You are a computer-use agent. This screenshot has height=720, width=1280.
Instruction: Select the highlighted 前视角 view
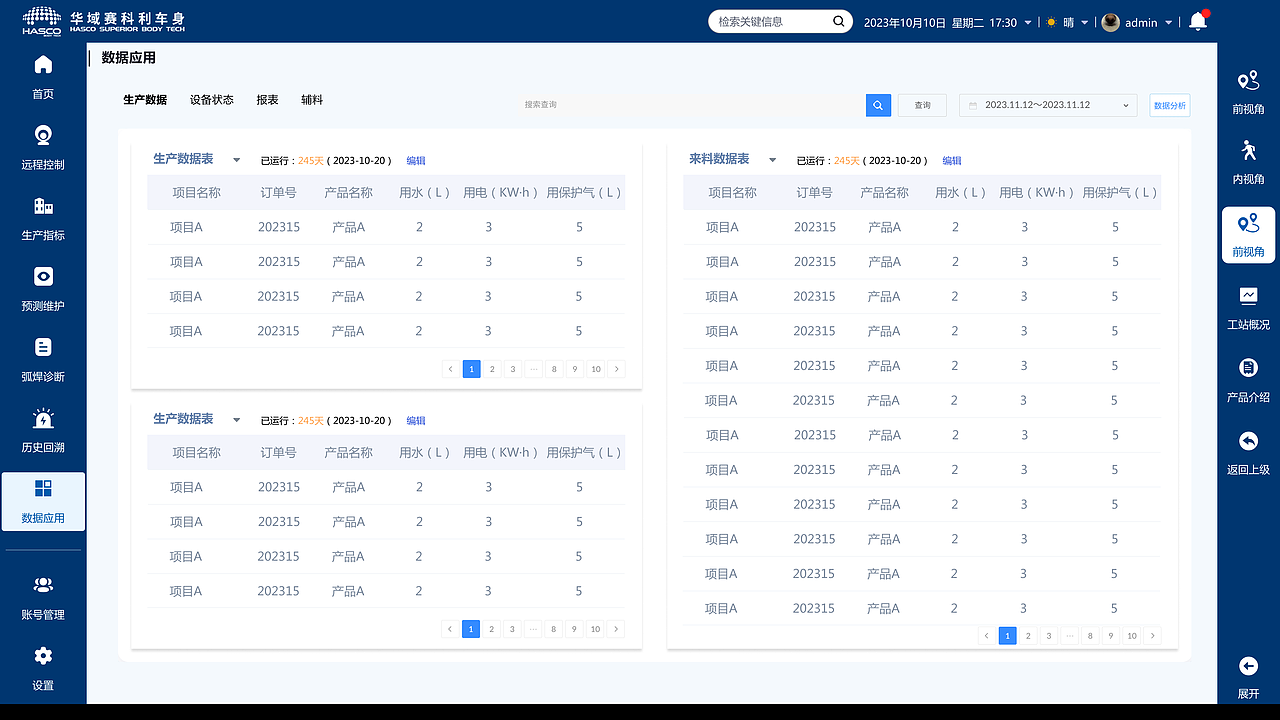[1248, 235]
